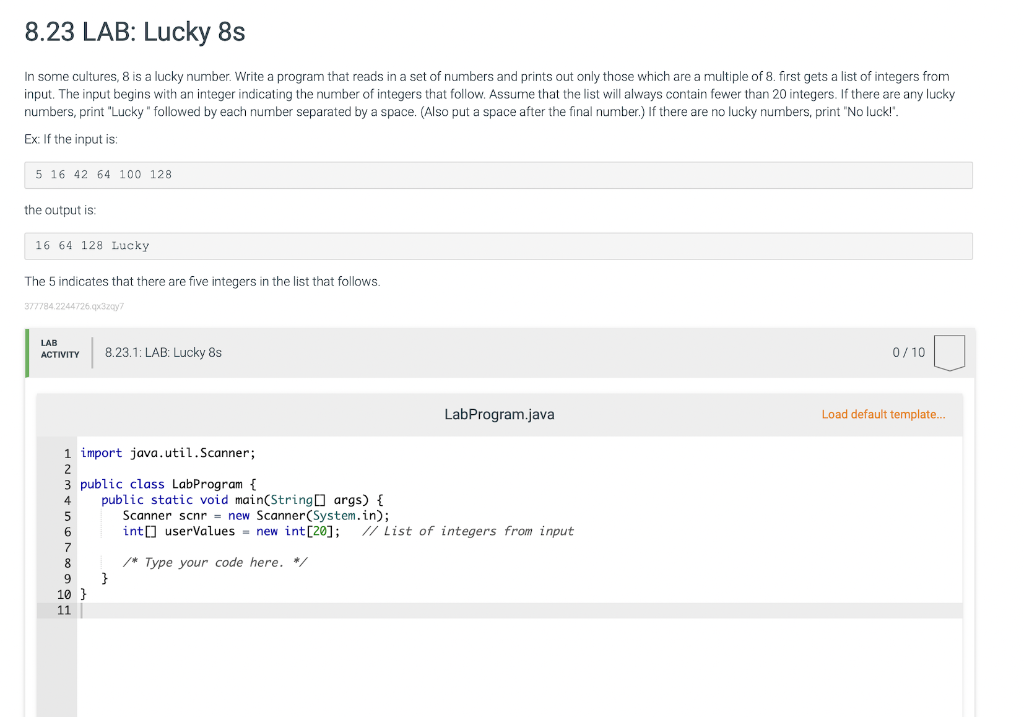Image resolution: width=1024 pixels, height=717 pixels.
Task: Click the LabProgram.java file title
Action: (x=499, y=413)
